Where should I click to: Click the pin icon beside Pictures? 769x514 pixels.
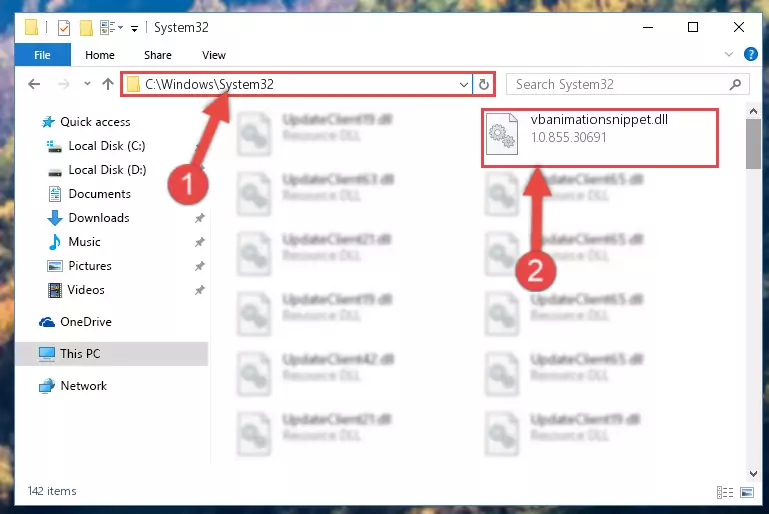tap(200, 266)
